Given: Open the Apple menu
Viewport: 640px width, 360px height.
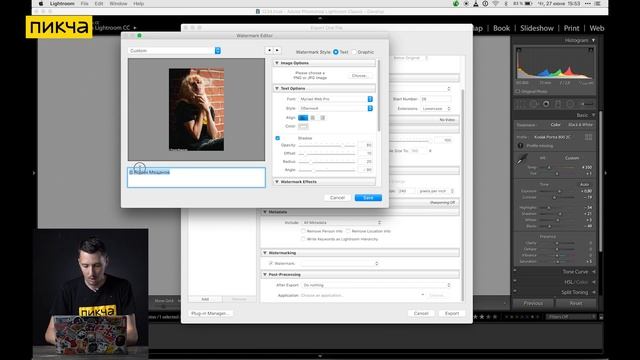Looking at the screenshot, I should [40, 4].
